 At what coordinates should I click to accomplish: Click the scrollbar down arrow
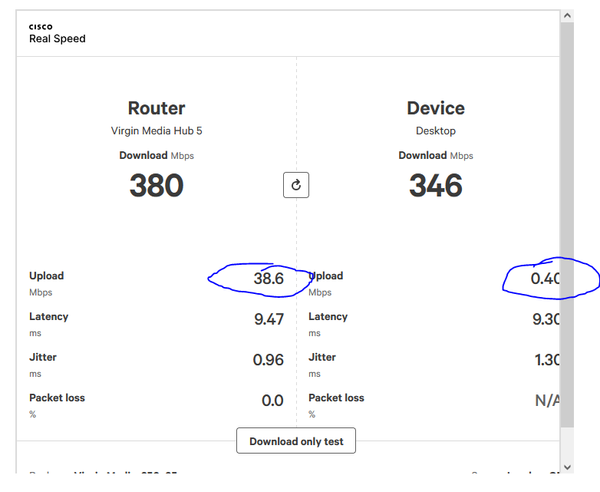coord(567,466)
